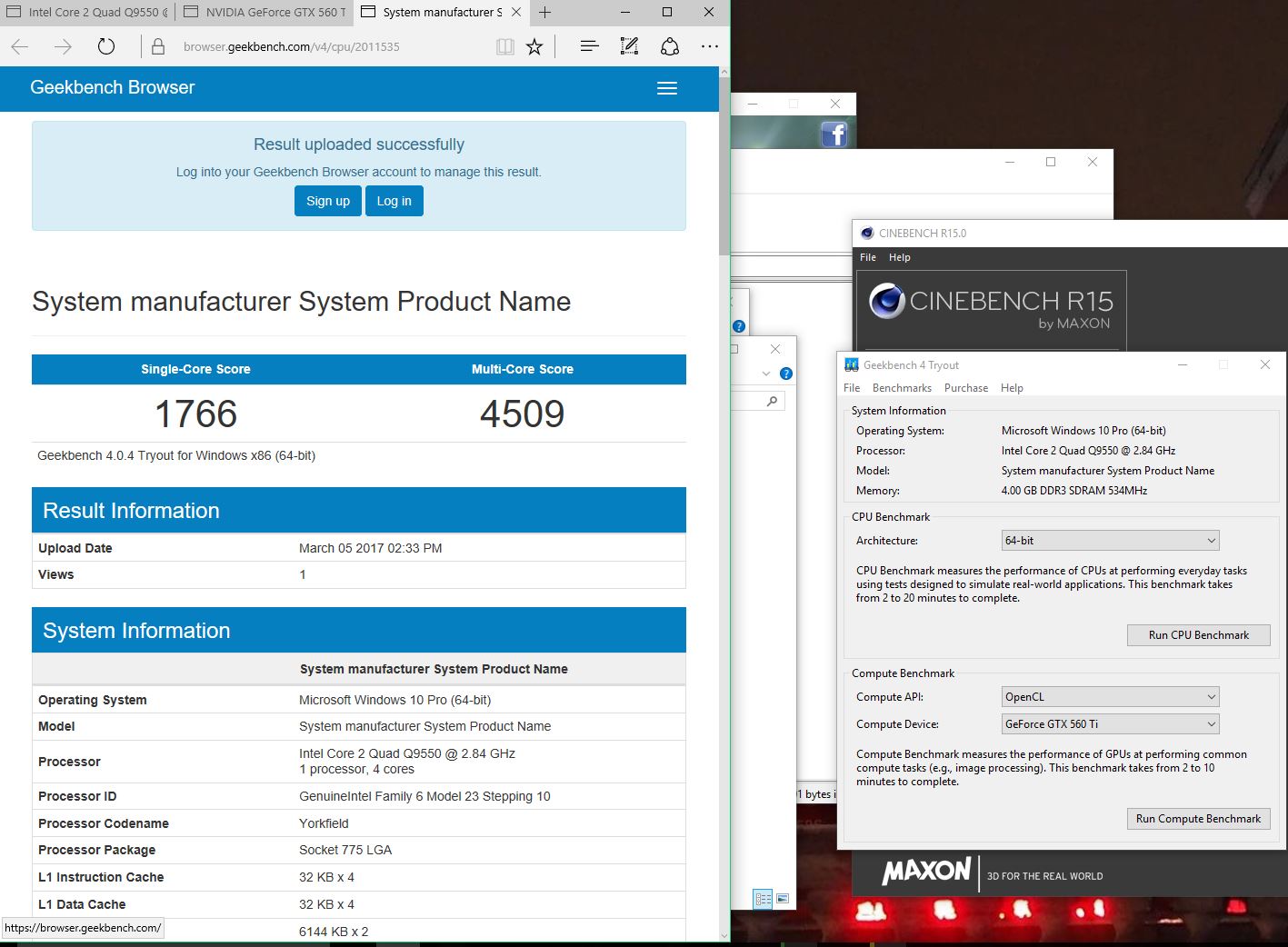Click upload date March 05 2017 02:33 PM

pyautogui.click(x=371, y=548)
